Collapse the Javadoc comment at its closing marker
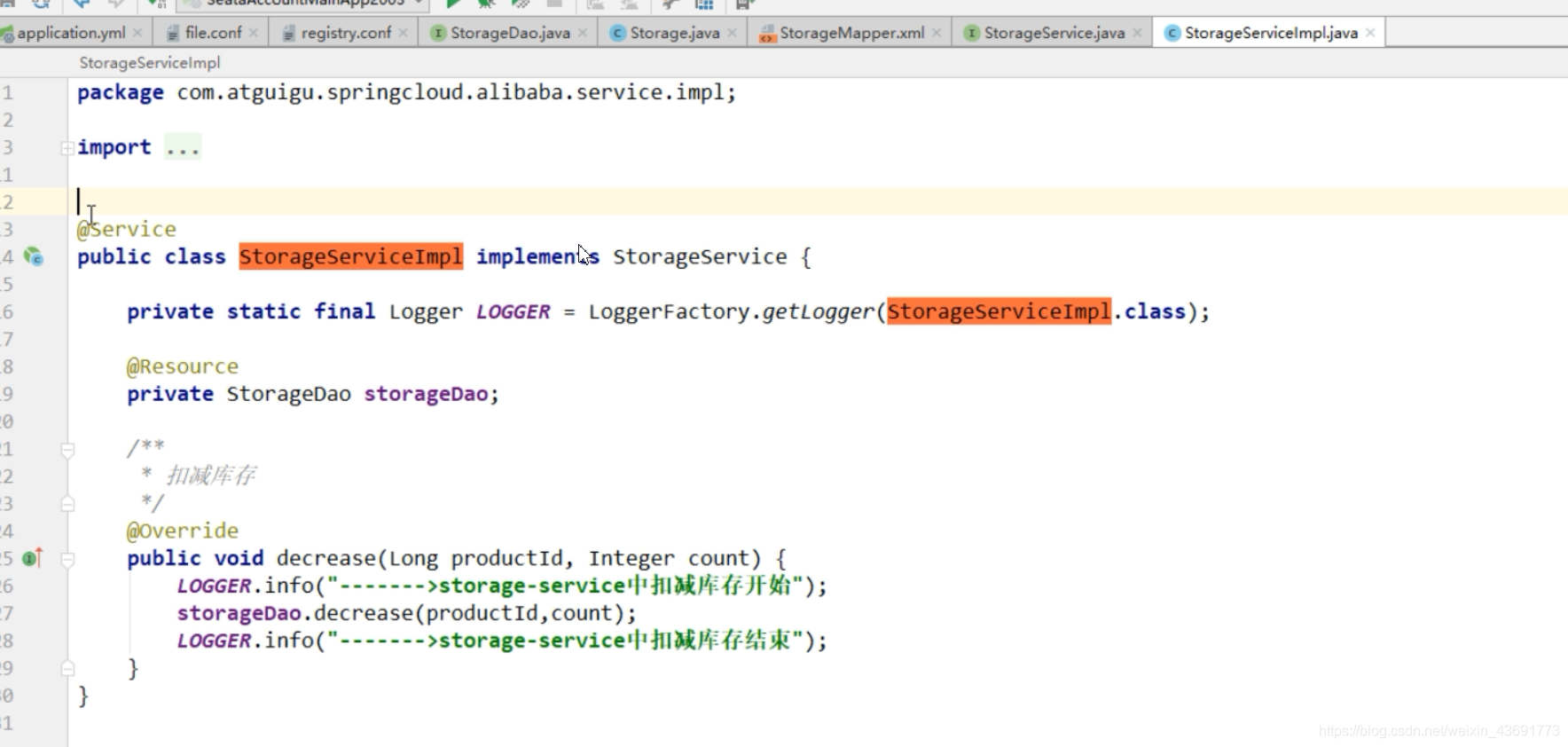 coord(67,504)
